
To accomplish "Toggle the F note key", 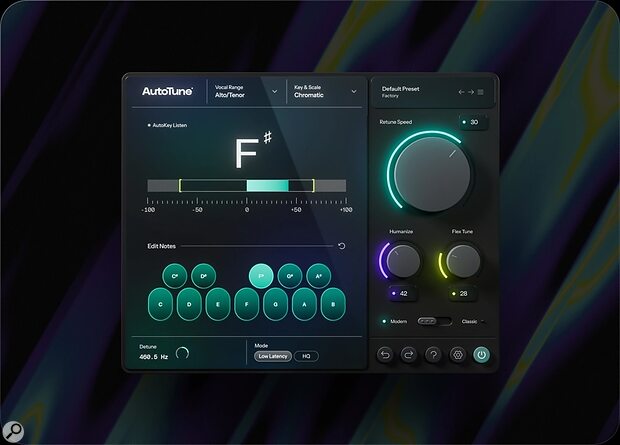I will click(x=247, y=304).
